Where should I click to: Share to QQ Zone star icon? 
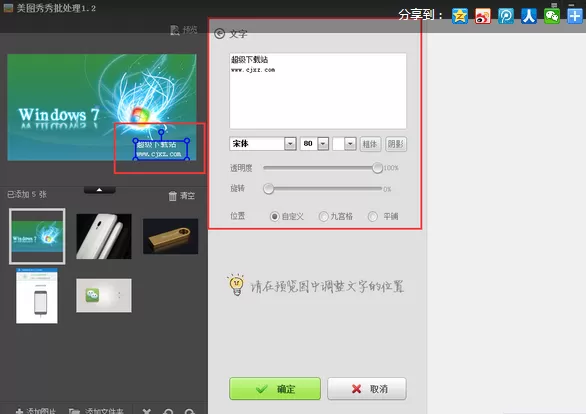point(460,16)
